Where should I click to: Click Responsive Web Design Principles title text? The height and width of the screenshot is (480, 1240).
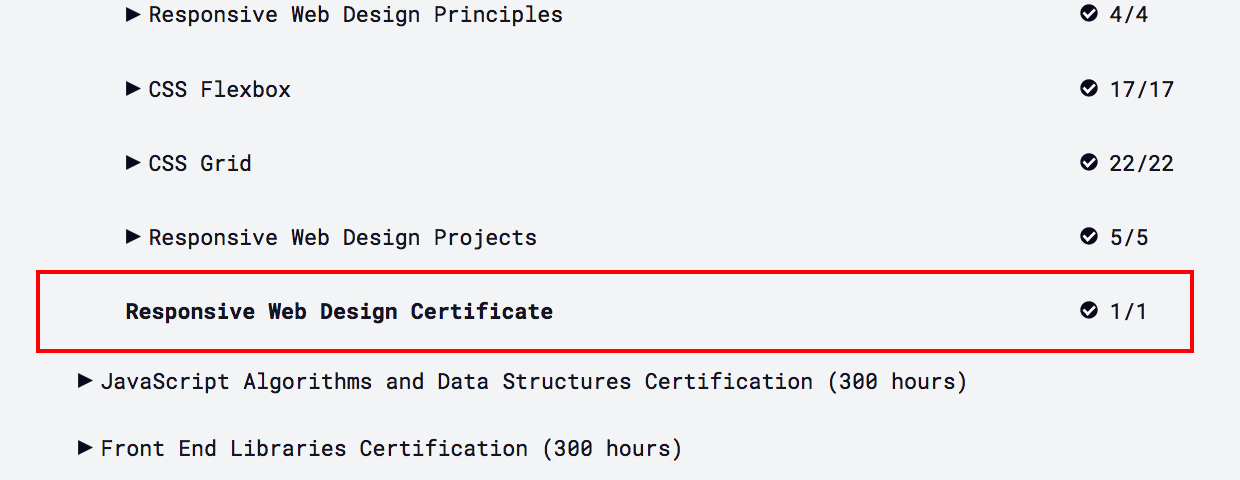click(356, 16)
